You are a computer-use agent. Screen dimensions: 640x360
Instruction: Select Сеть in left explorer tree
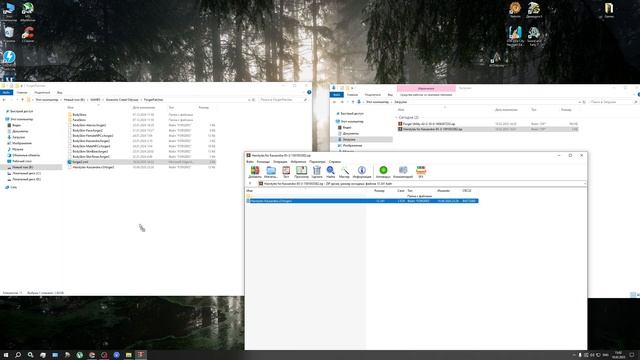[x=13, y=187]
